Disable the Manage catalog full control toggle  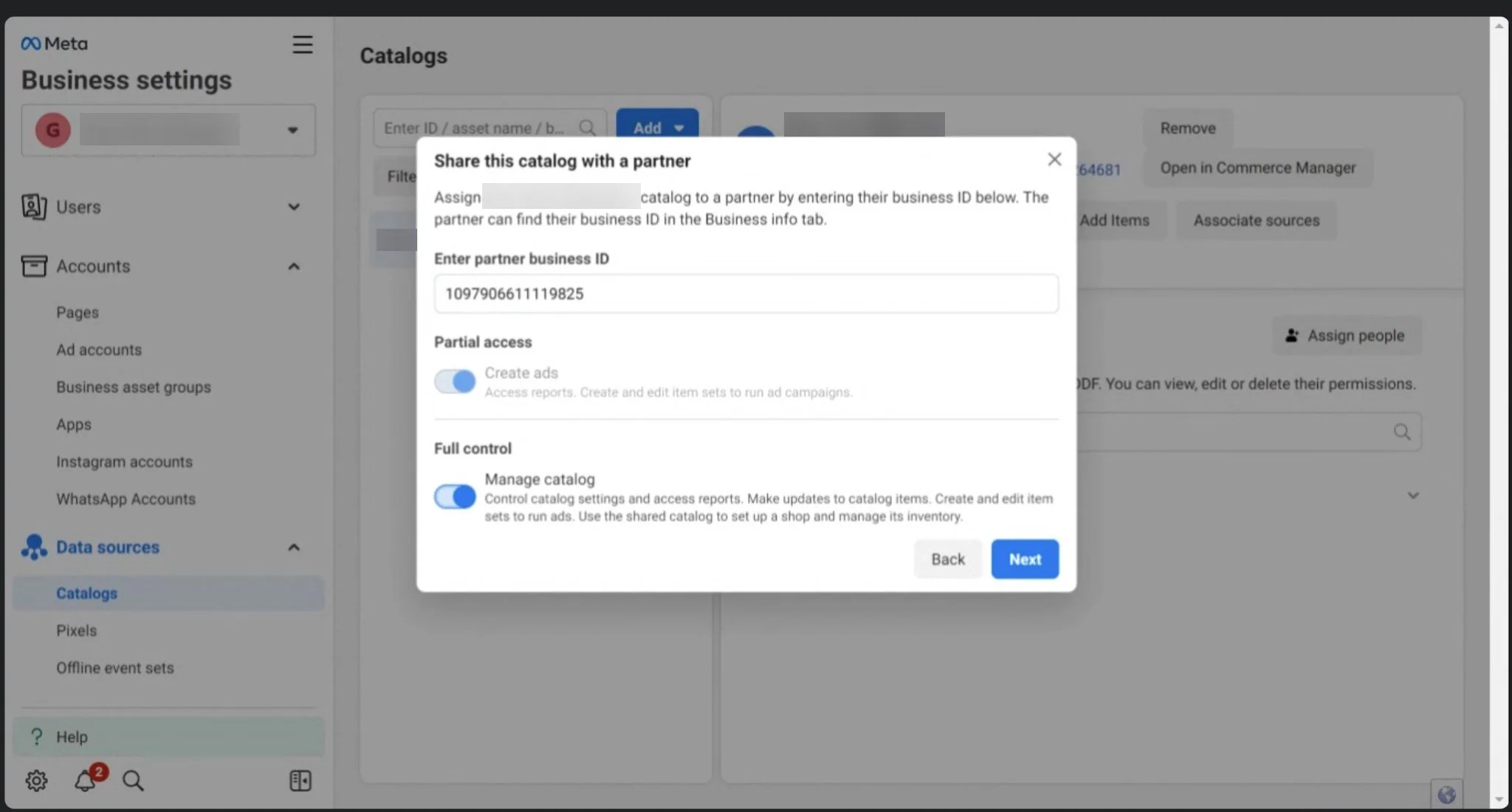(x=455, y=497)
